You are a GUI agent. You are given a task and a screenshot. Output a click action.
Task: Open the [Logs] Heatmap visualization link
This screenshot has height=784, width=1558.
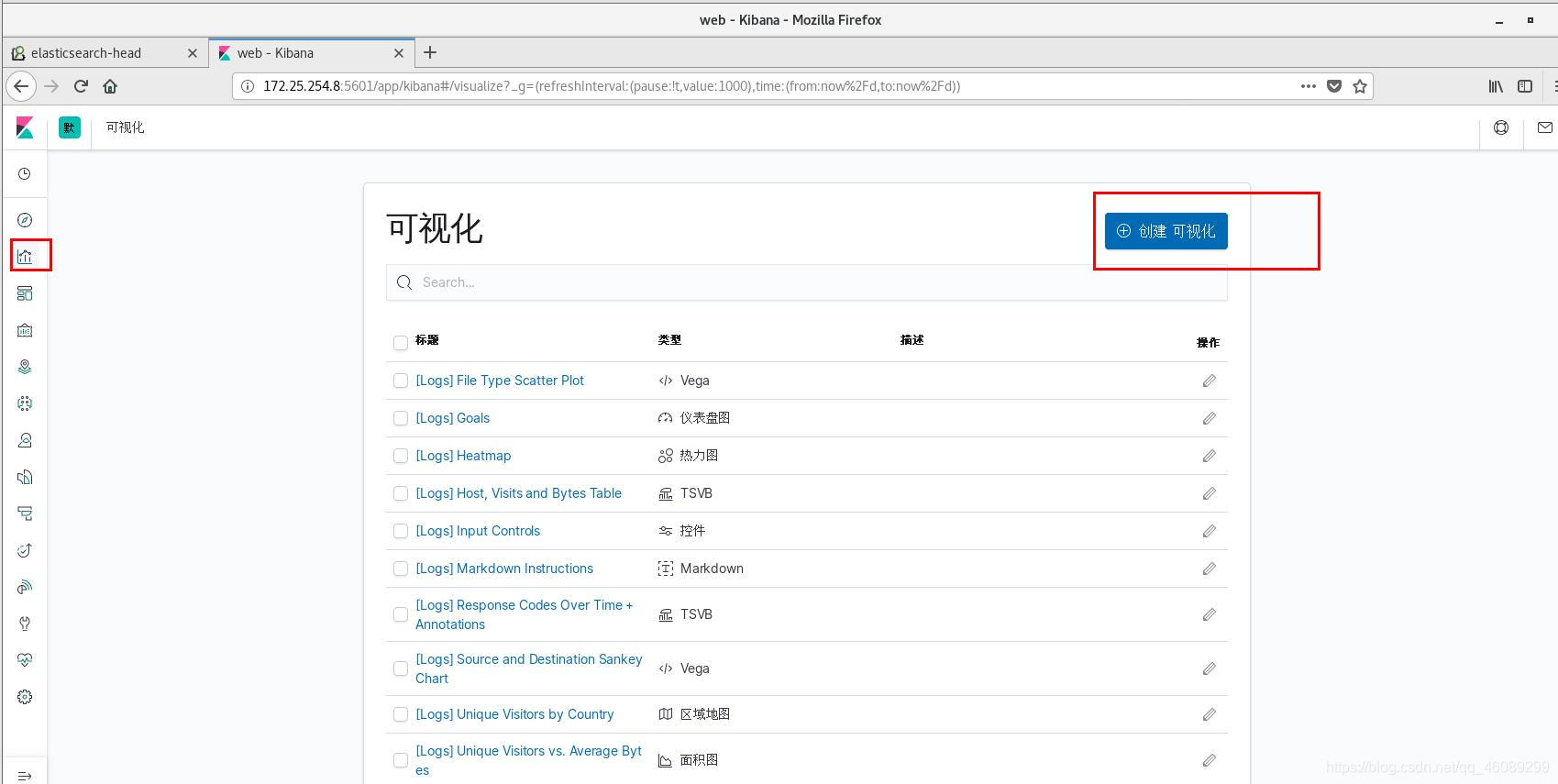(463, 456)
